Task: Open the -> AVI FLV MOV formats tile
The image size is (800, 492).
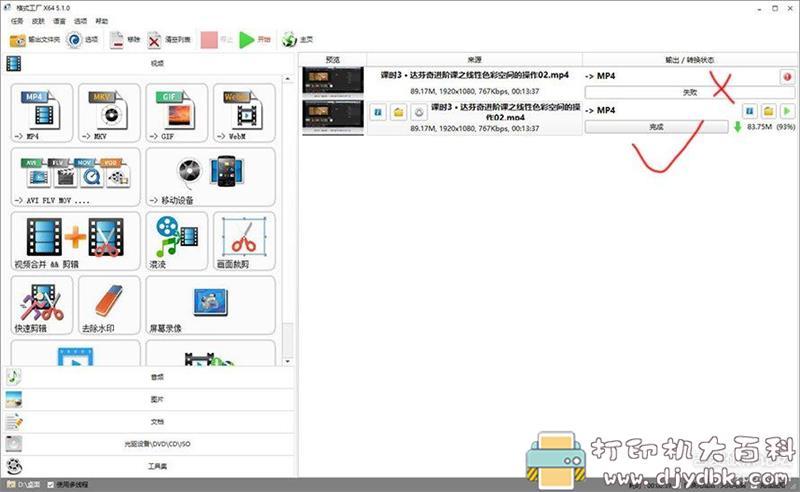Action: point(75,177)
